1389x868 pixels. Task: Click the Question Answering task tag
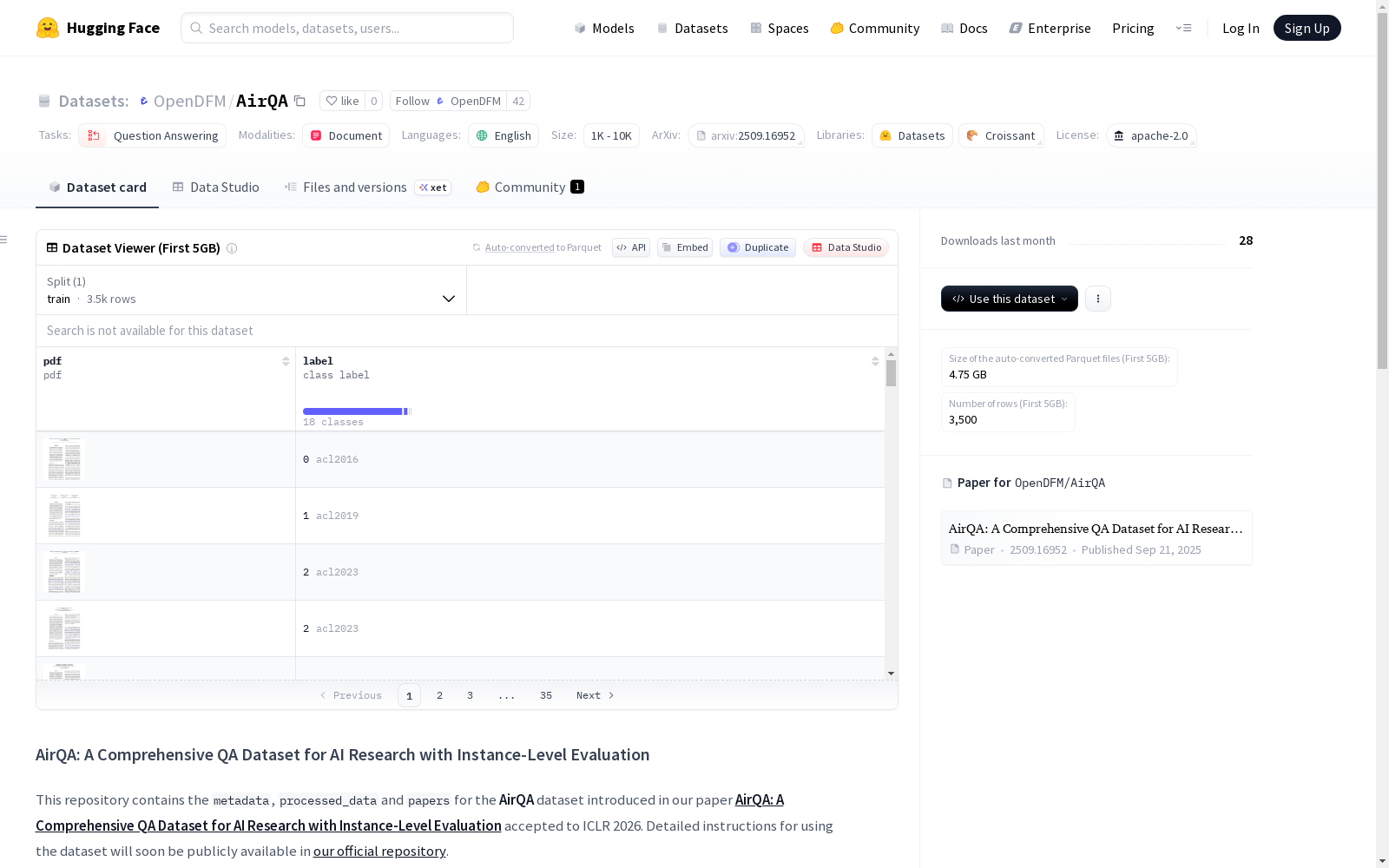[x=153, y=135]
